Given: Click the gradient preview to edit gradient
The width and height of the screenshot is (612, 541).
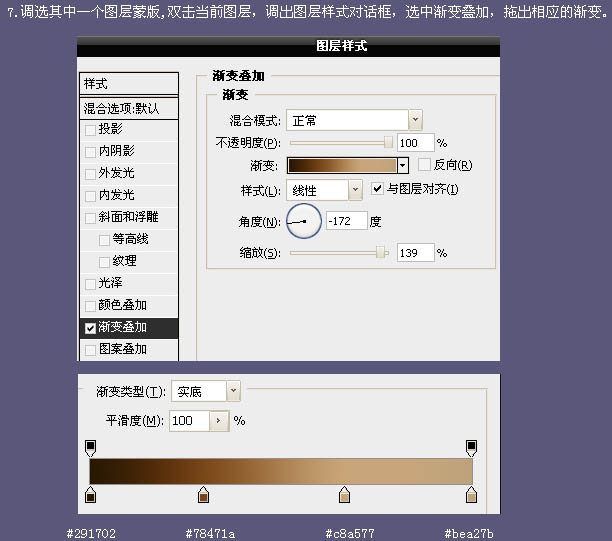Looking at the screenshot, I should [342, 166].
